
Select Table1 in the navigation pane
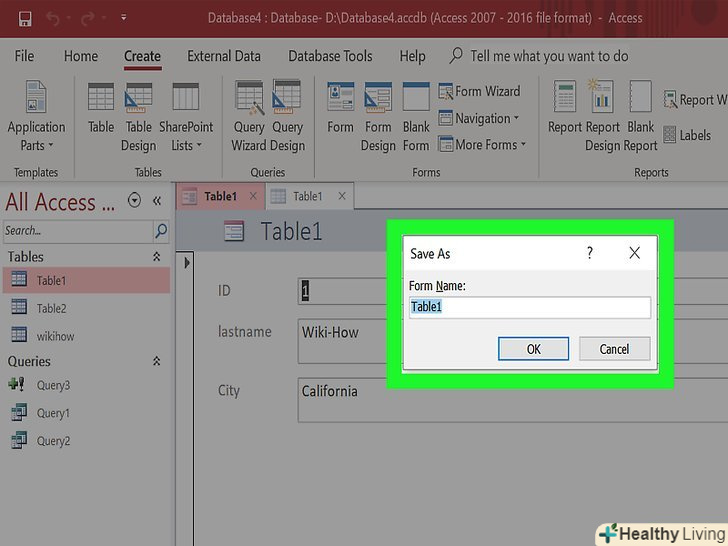[86, 280]
